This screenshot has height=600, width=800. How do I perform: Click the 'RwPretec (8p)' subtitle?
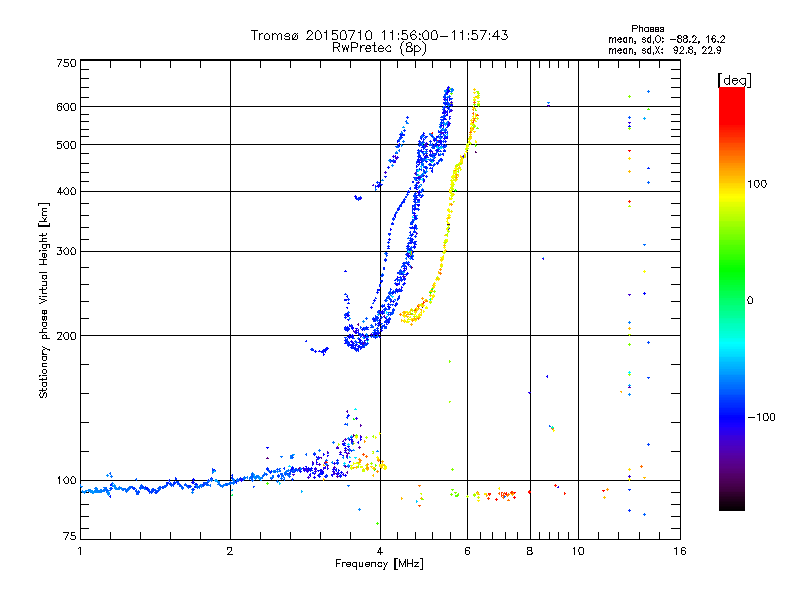[x=379, y=48]
